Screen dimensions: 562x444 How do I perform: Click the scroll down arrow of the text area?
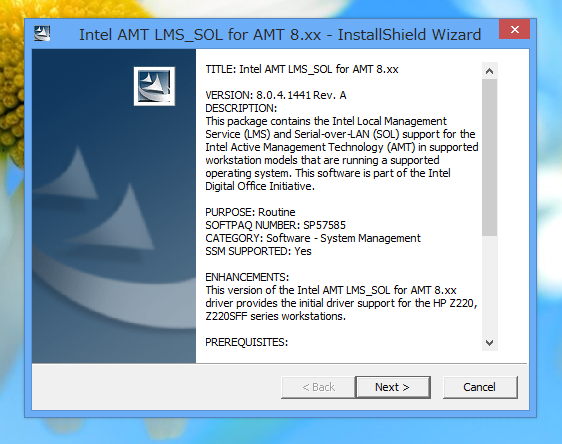pos(489,343)
